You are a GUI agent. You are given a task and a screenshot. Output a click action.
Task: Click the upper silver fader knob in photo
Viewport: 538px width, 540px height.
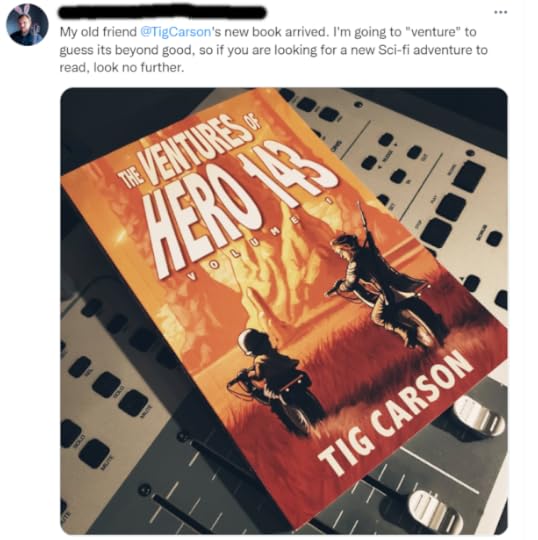(479, 418)
